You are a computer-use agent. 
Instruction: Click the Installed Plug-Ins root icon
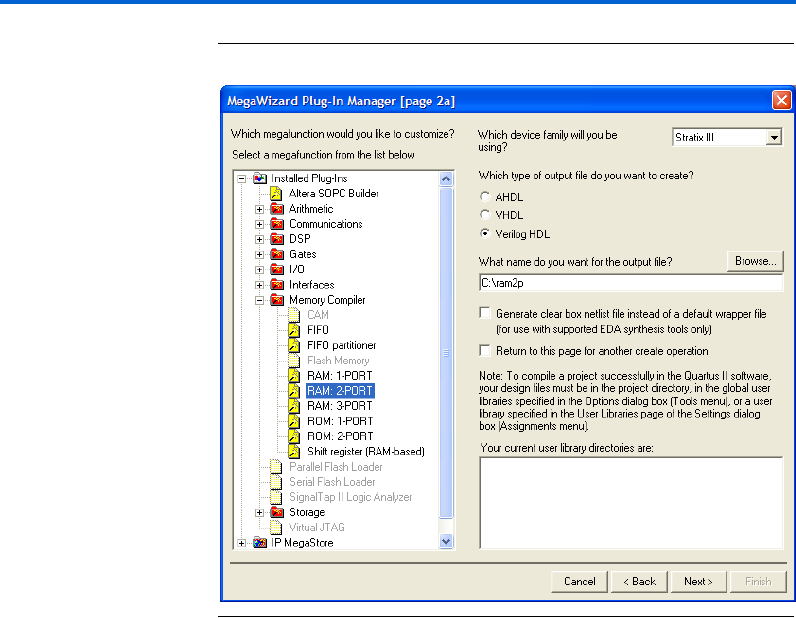click(260, 179)
